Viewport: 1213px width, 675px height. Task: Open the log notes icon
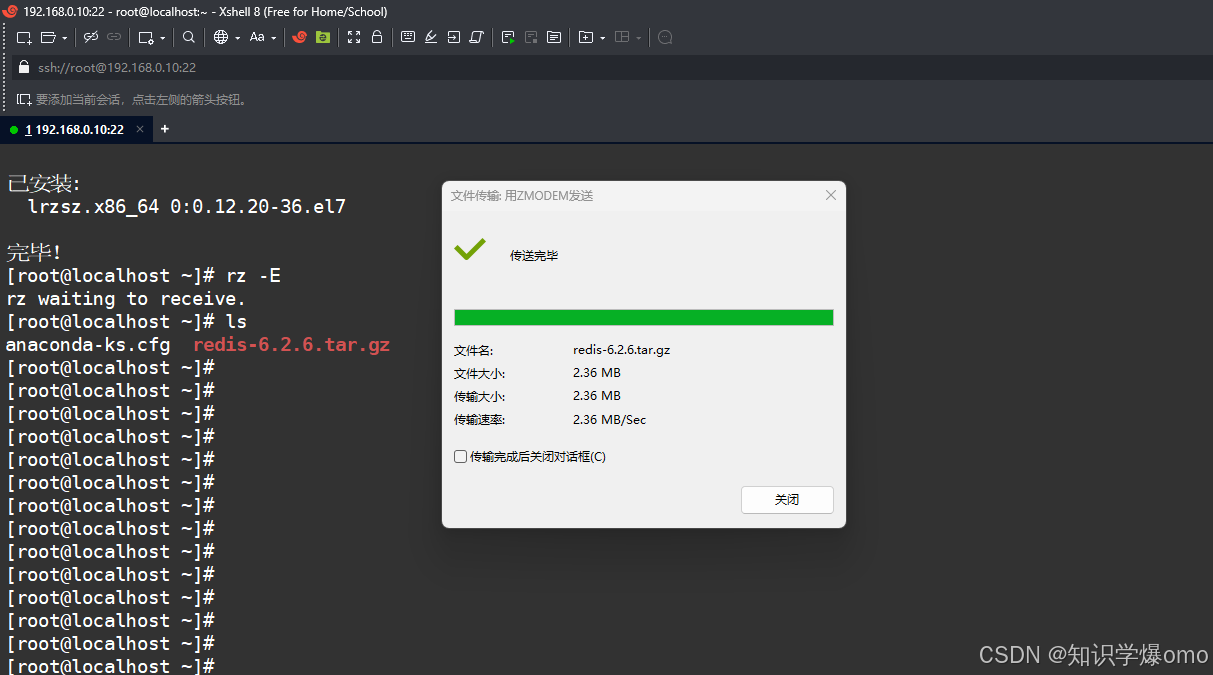pyautogui.click(x=554, y=37)
